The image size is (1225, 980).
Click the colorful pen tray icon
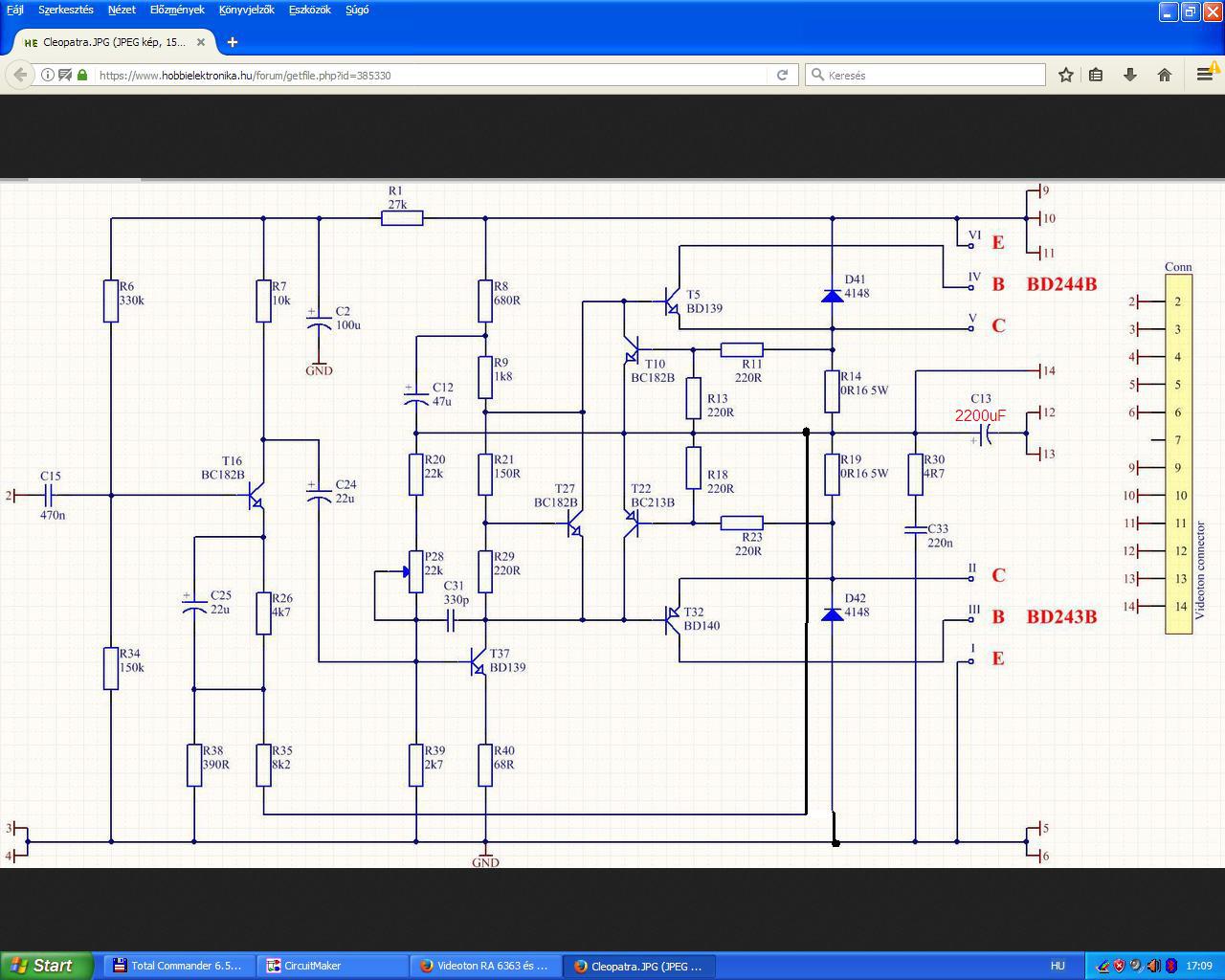[1102, 966]
